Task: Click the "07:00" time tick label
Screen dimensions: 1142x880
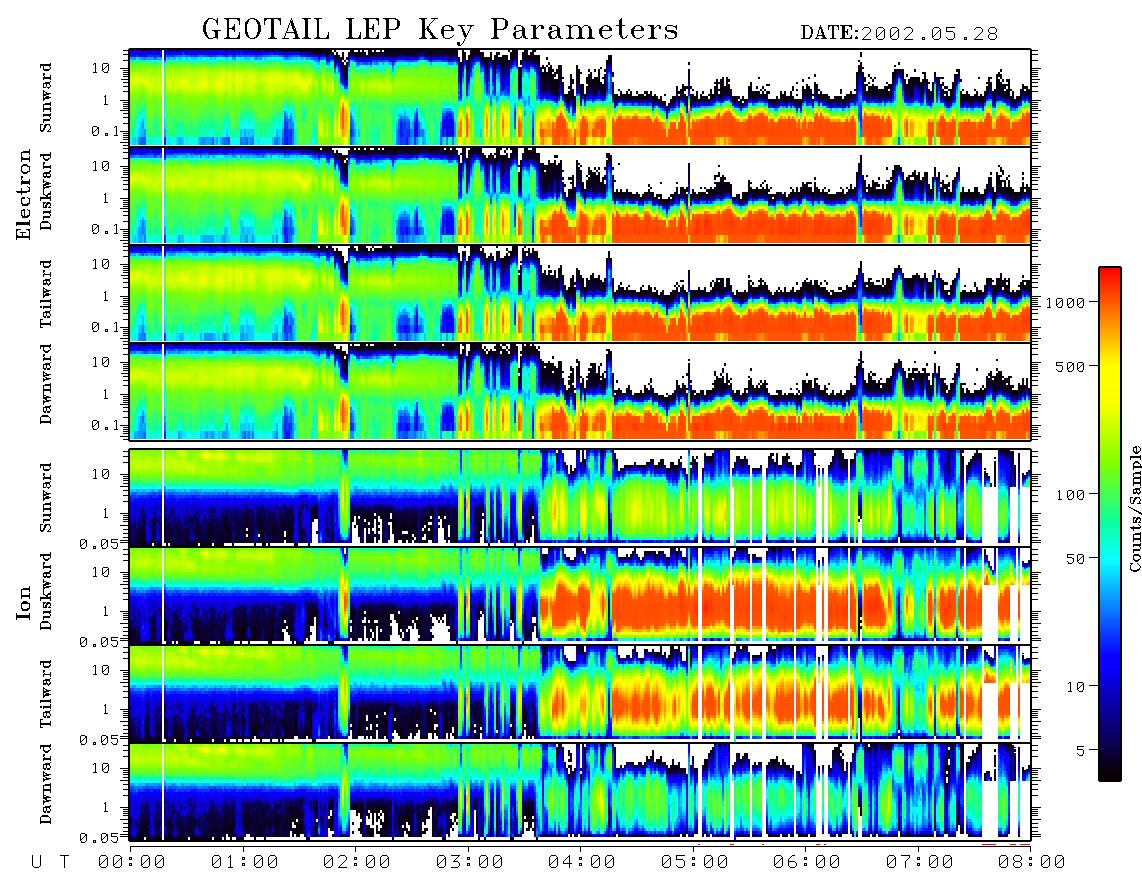Action: point(920,863)
